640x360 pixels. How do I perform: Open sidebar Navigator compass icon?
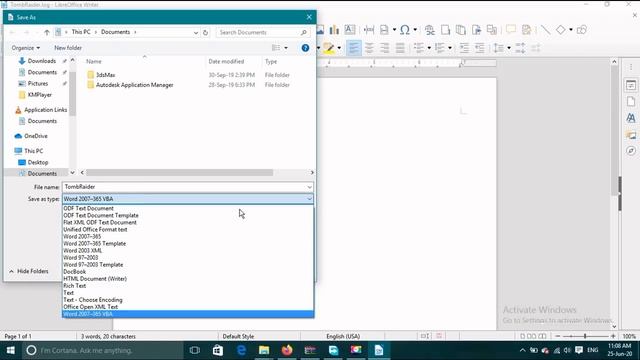tap(631, 151)
